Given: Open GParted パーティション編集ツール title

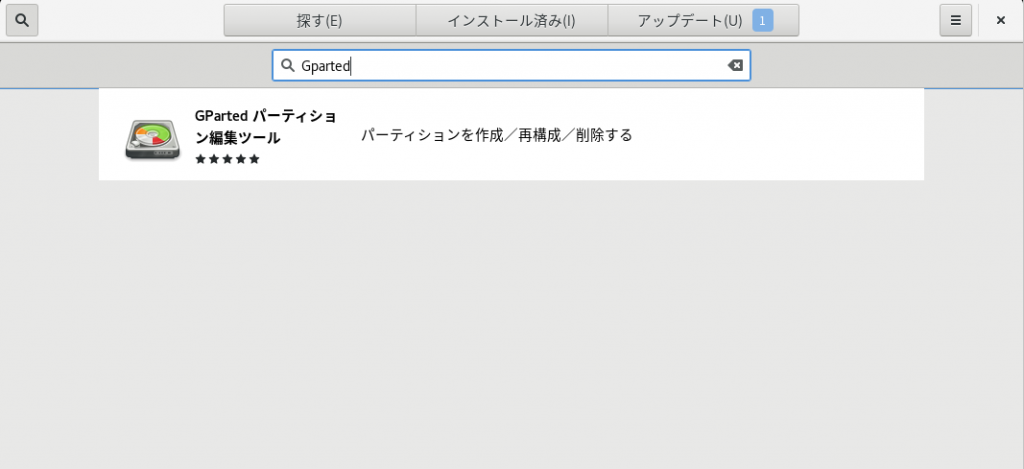Looking at the screenshot, I should pos(265,126).
